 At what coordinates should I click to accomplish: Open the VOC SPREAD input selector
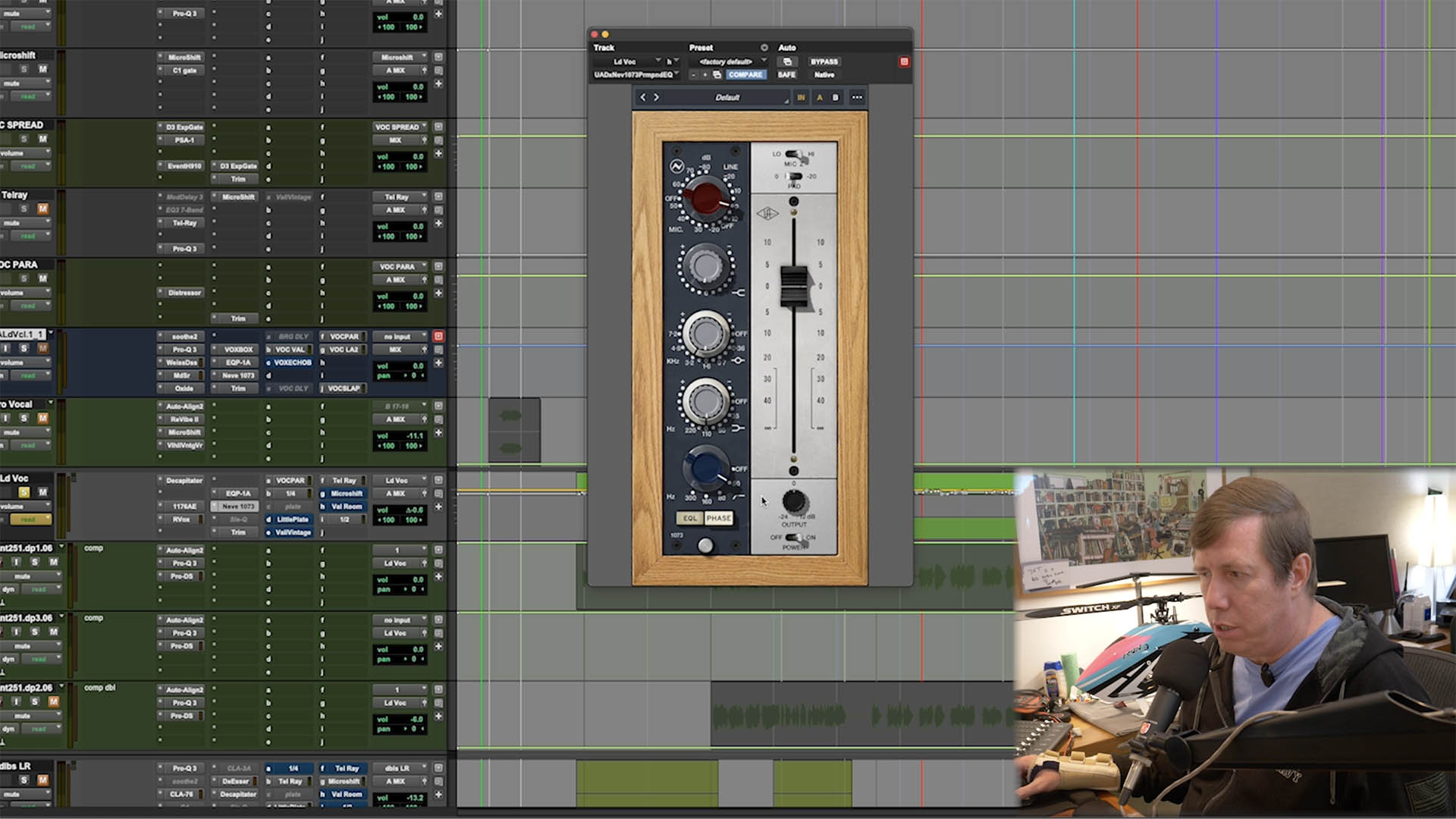[x=400, y=127]
